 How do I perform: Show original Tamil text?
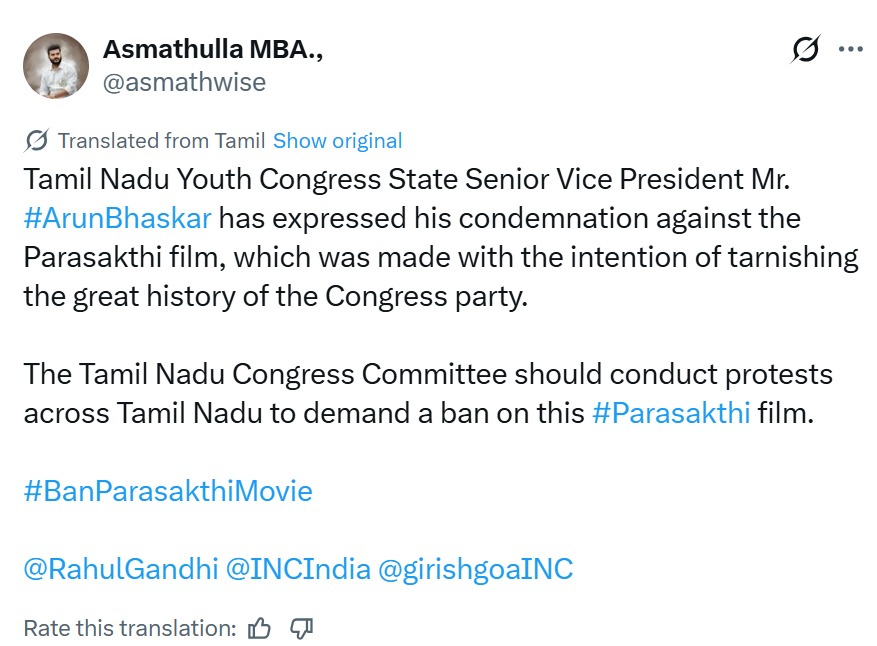(x=337, y=141)
